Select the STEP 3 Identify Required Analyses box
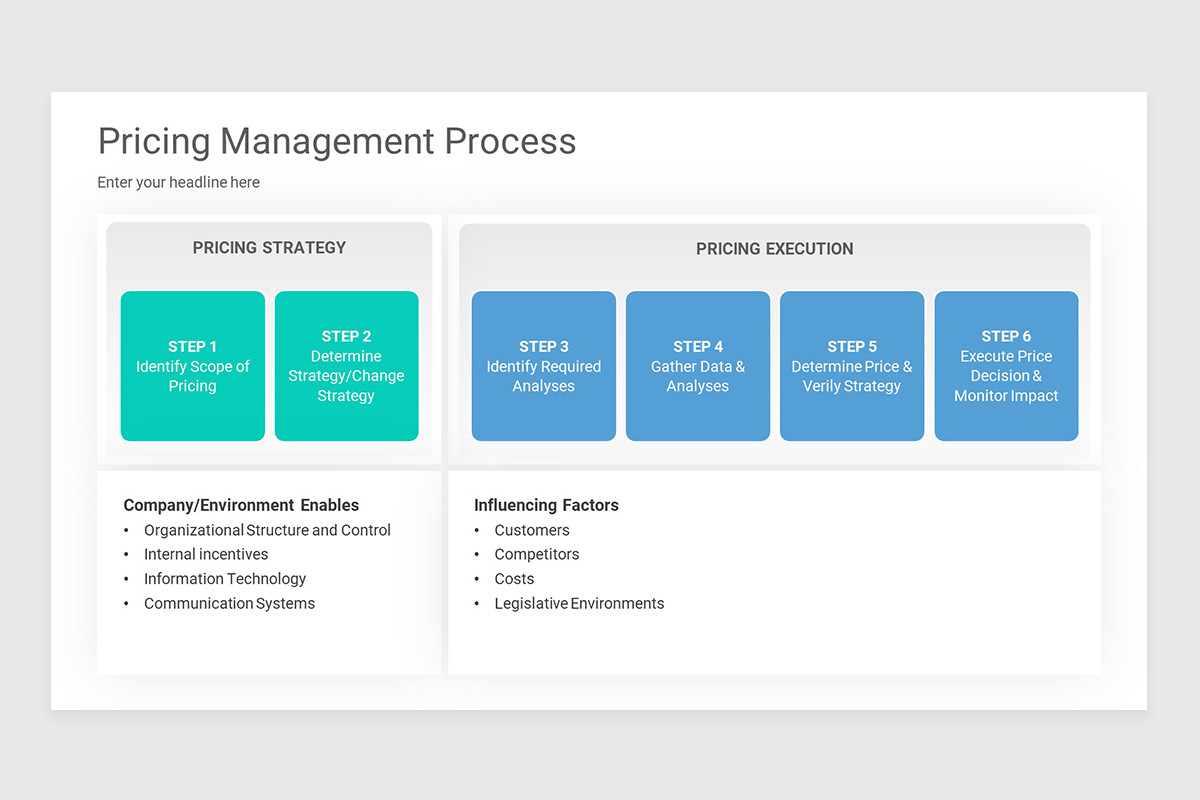 pyautogui.click(x=544, y=366)
